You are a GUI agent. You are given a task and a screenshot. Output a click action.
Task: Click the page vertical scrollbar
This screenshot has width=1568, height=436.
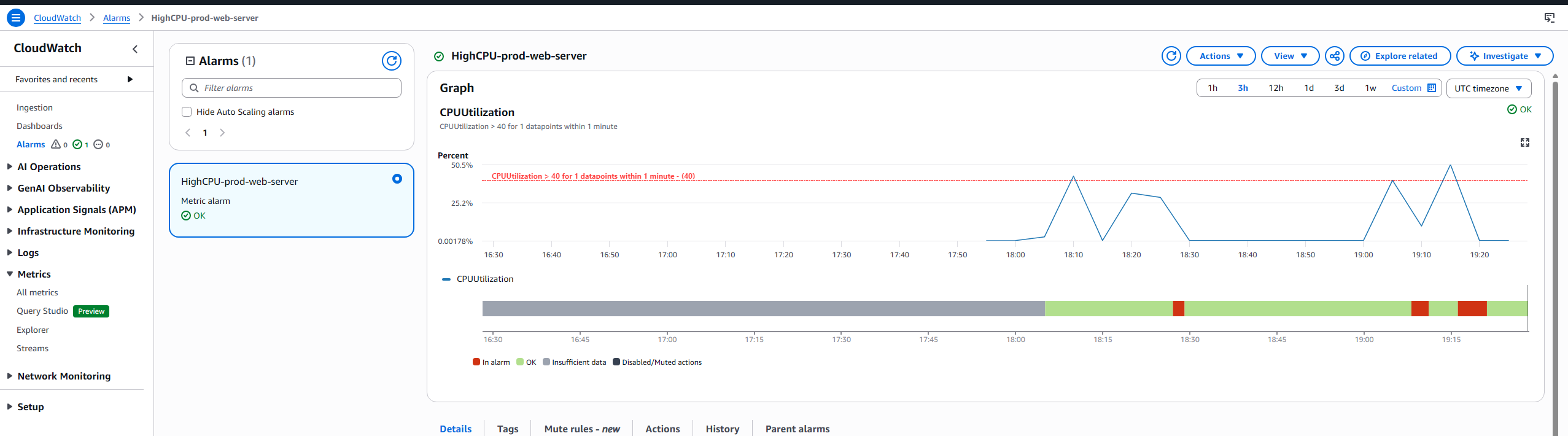tap(1555, 258)
